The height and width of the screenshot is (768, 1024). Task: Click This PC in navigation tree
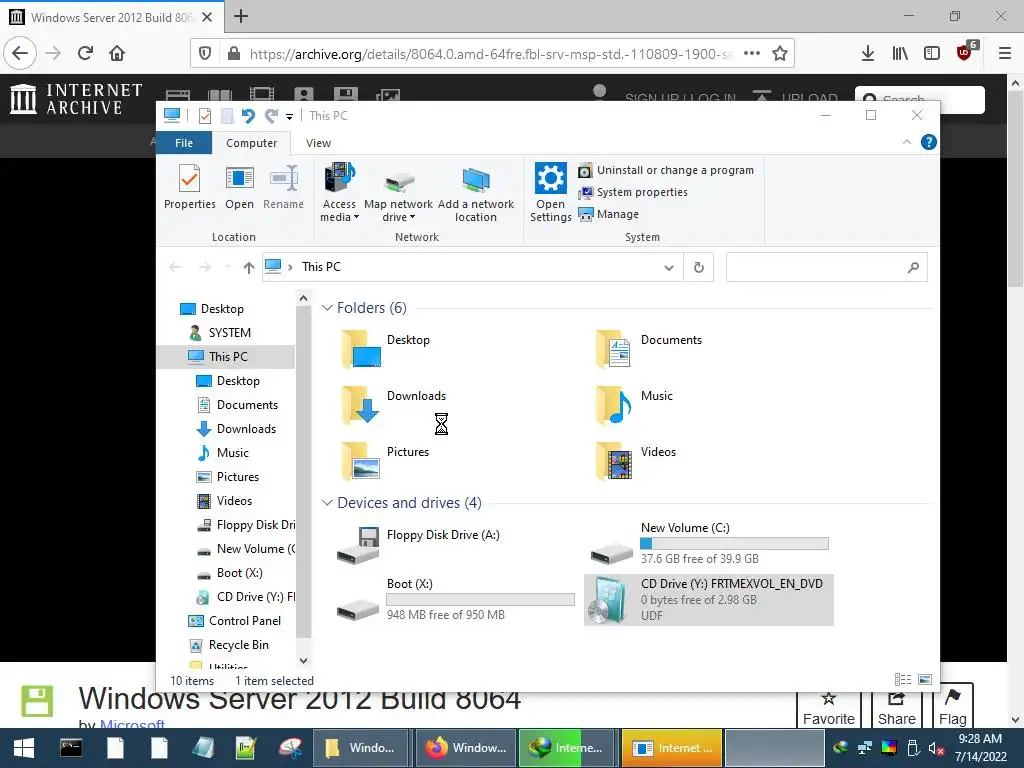click(x=228, y=357)
